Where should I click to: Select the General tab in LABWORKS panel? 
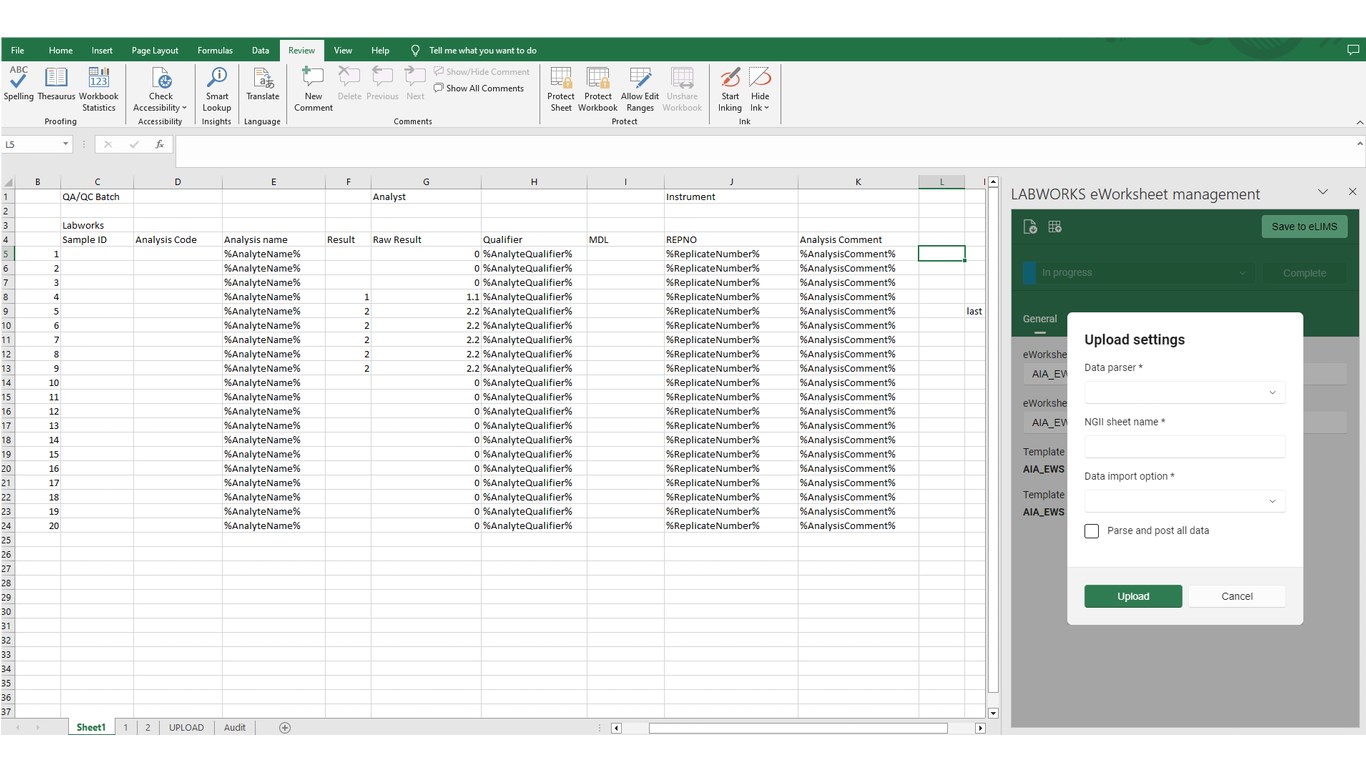[x=1040, y=319]
